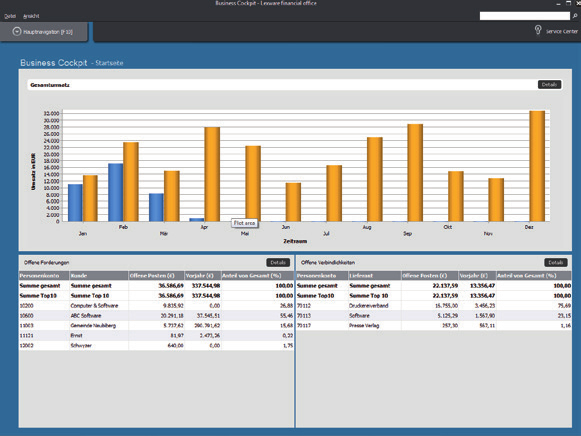Sort by Kunde column header
Image resolution: width=581 pixels, height=436 pixels.
point(99,276)
